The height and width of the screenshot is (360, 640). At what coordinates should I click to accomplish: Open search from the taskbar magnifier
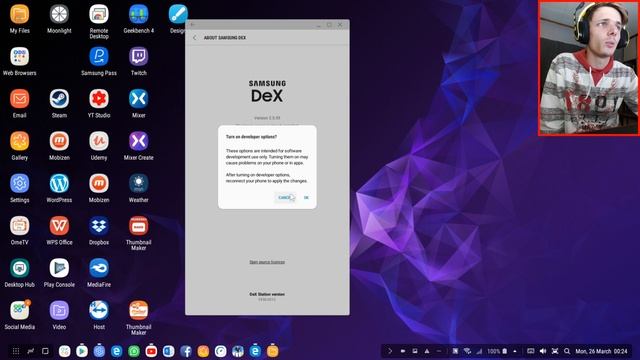click(x=567, y=351)
